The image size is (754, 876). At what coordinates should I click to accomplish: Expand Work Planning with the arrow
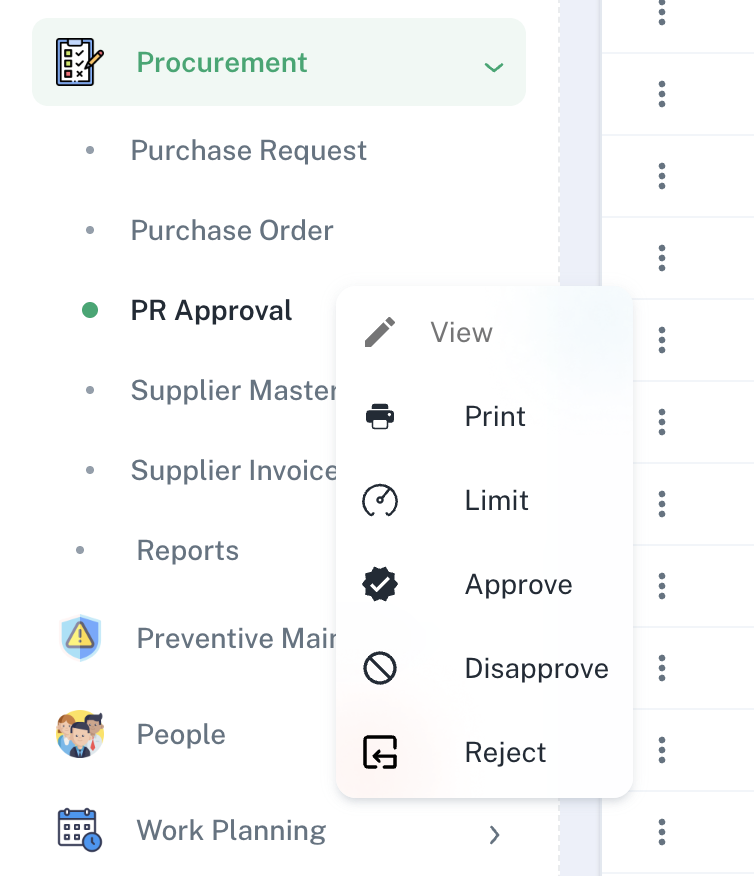[493, 834]
